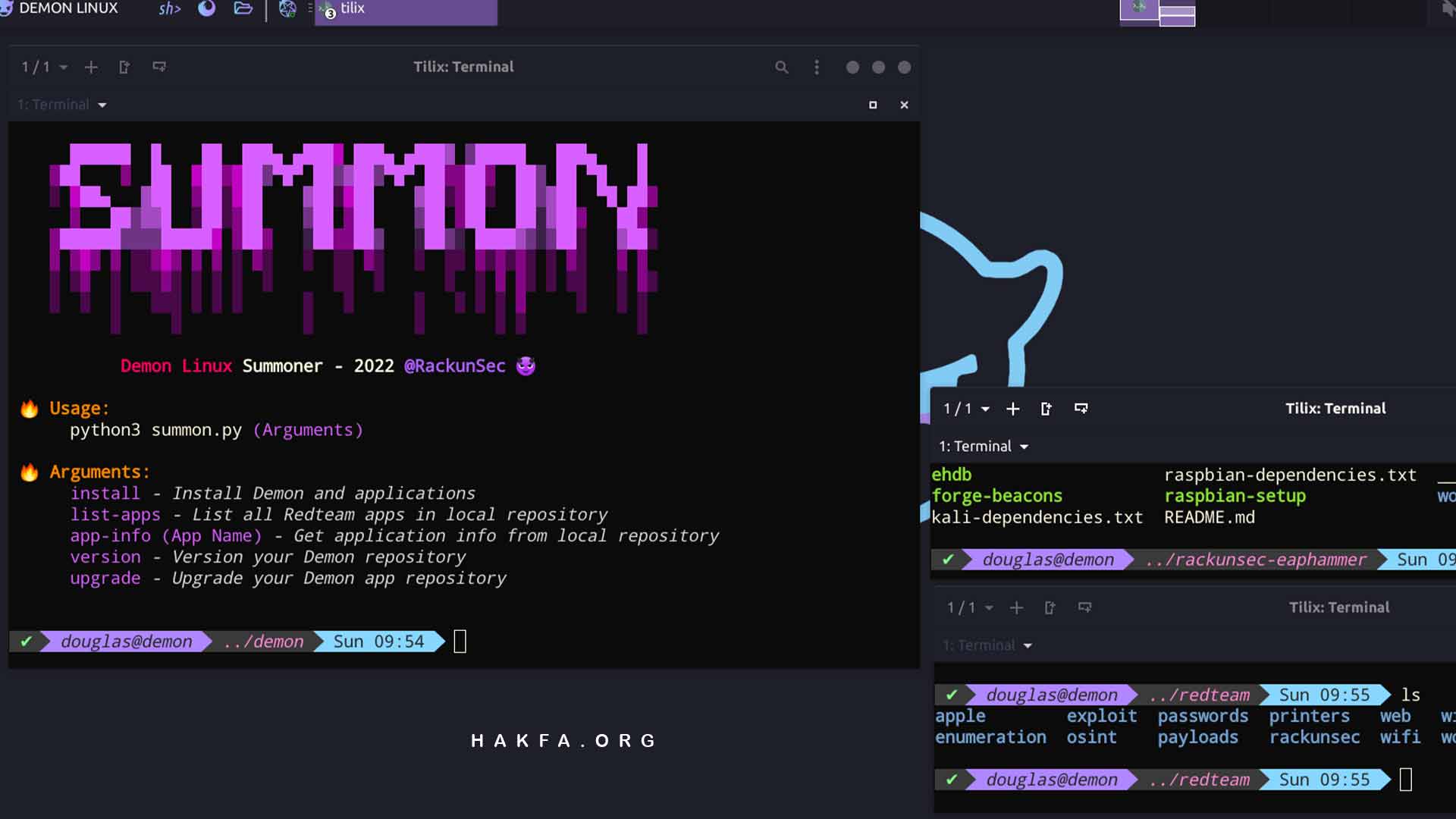The width and height of the screenshot is (1456, 819).
Task: Click the 'install' argument text
Action: click(105, 493)
